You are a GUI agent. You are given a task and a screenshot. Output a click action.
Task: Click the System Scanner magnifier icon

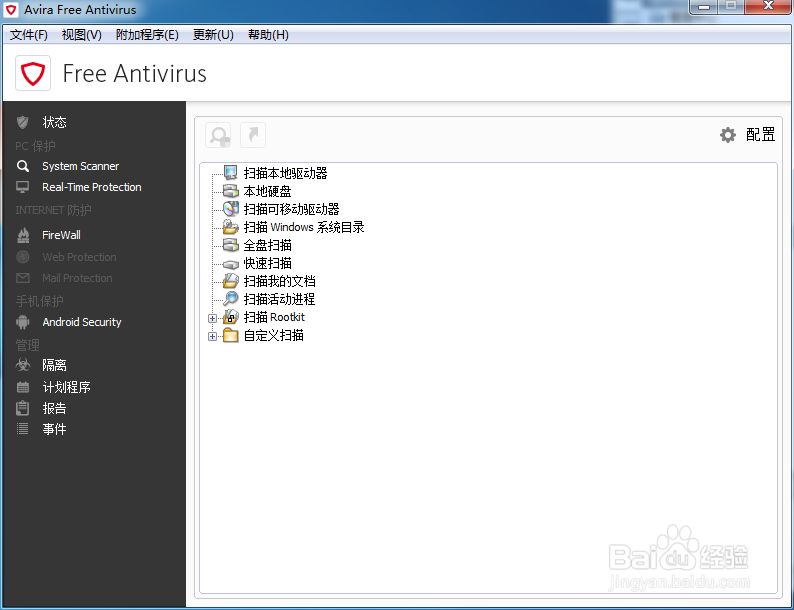[23, 166]
